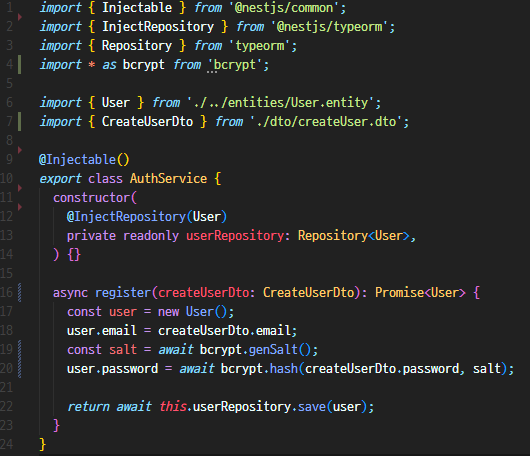Click the 'constructor' keyword

pyautogui.click(x=91, y=197)
